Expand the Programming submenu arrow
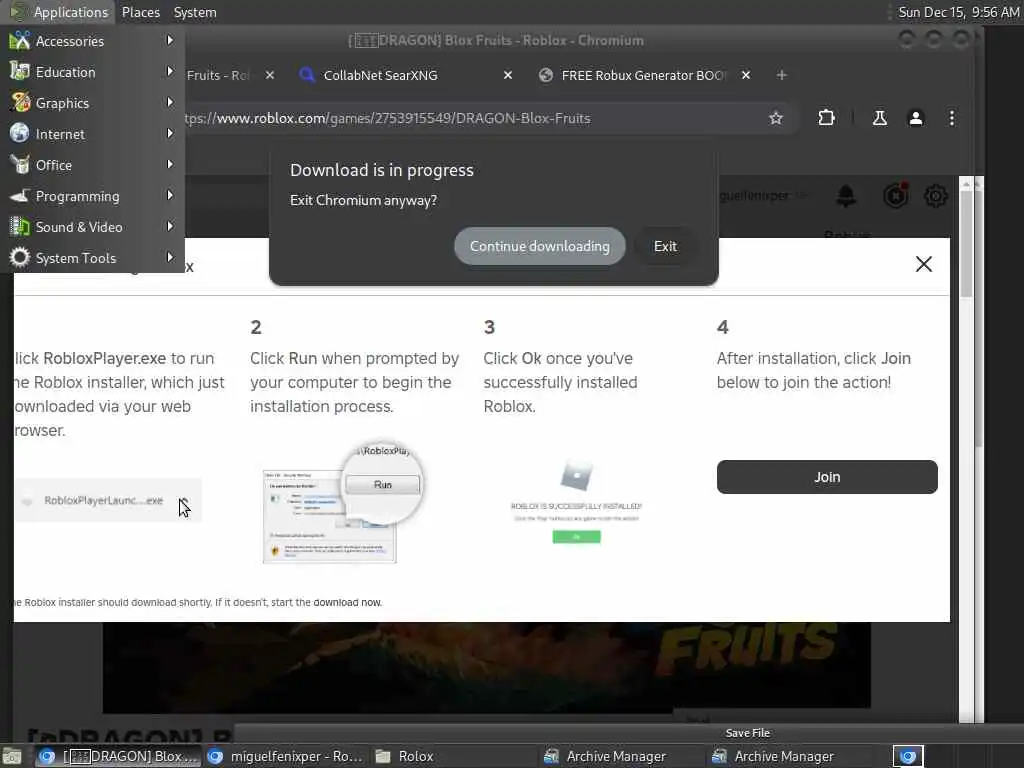 pos(170,195)
